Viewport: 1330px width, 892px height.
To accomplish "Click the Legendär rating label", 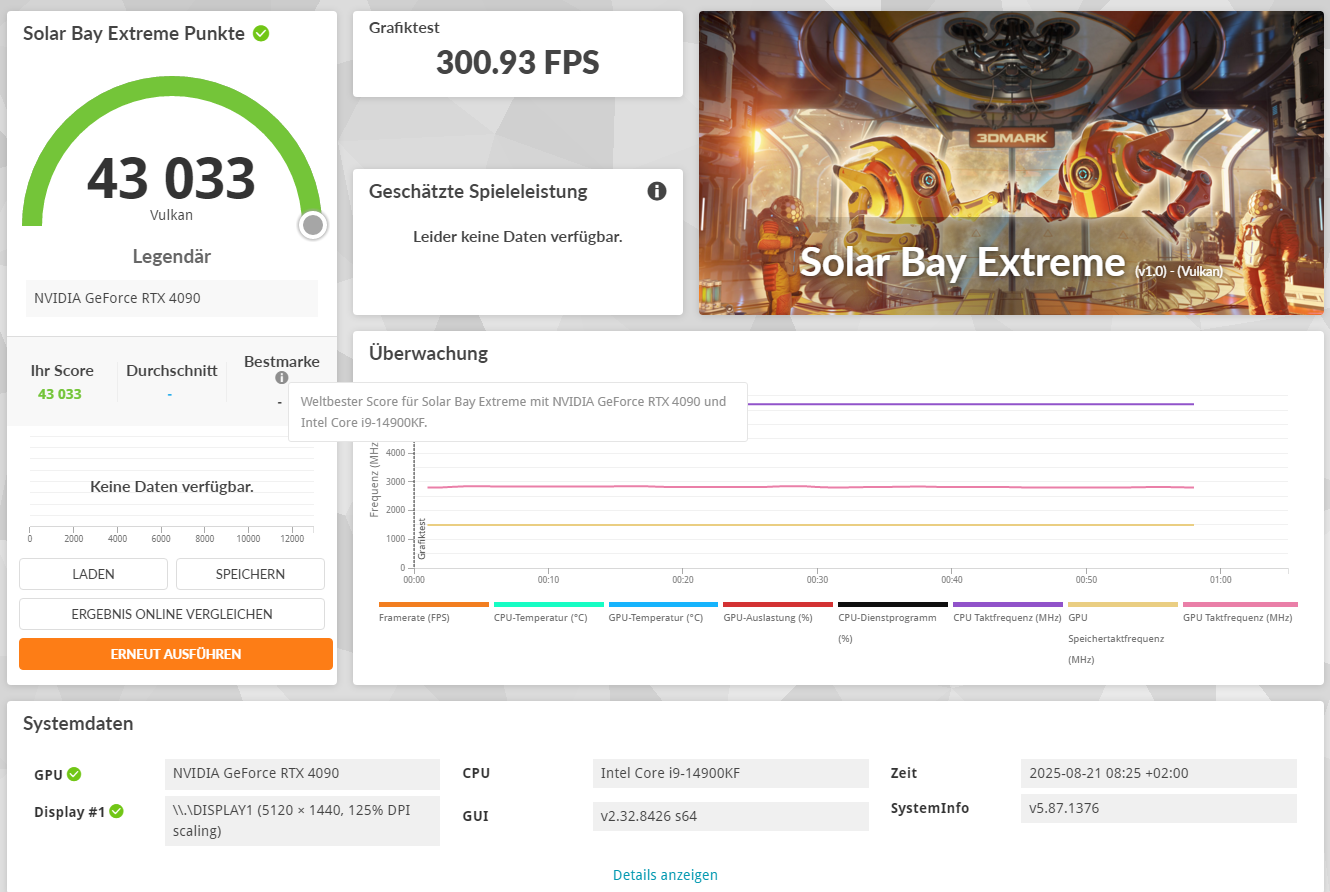I will 172,256.
